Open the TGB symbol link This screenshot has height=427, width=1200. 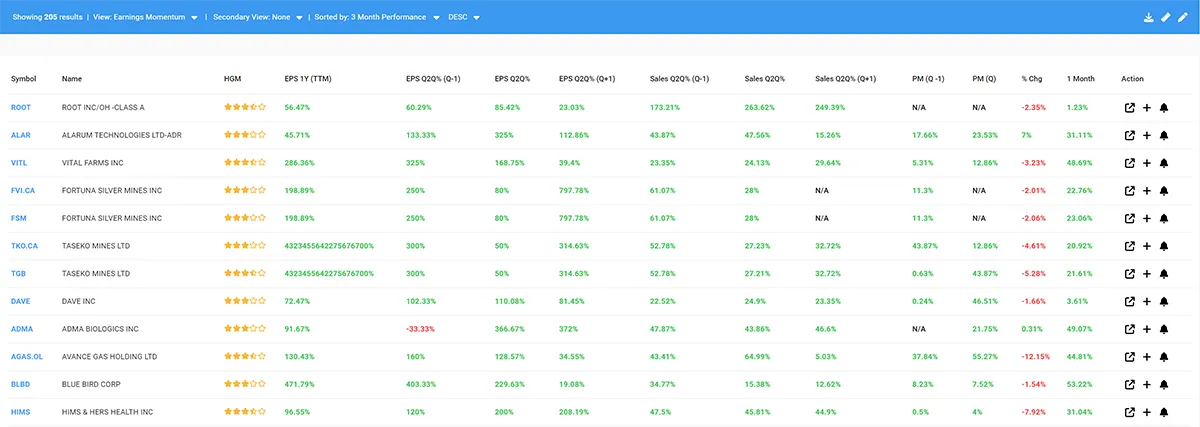[19, 273]
